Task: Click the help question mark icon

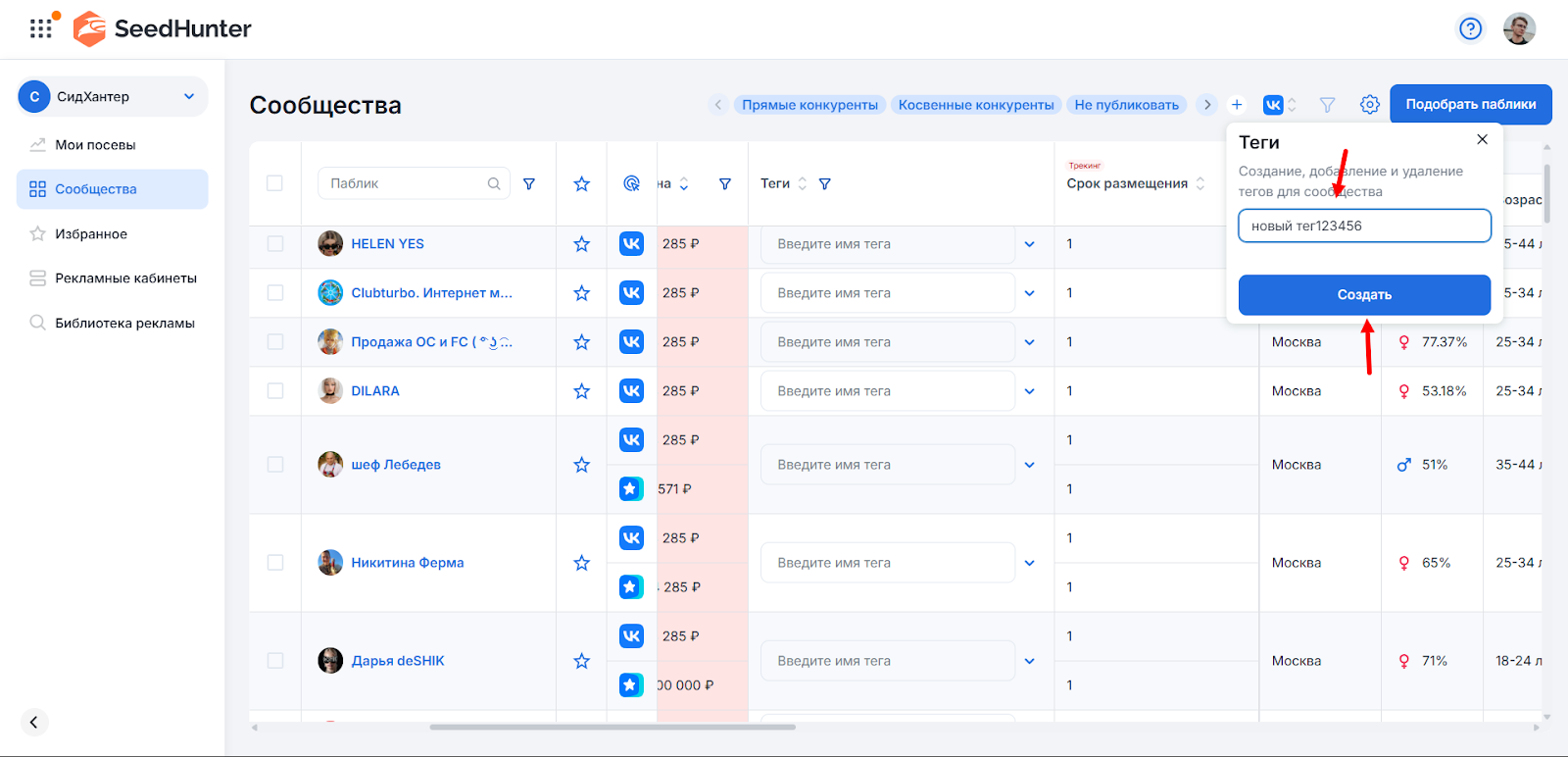Action: pos(1470,29)
